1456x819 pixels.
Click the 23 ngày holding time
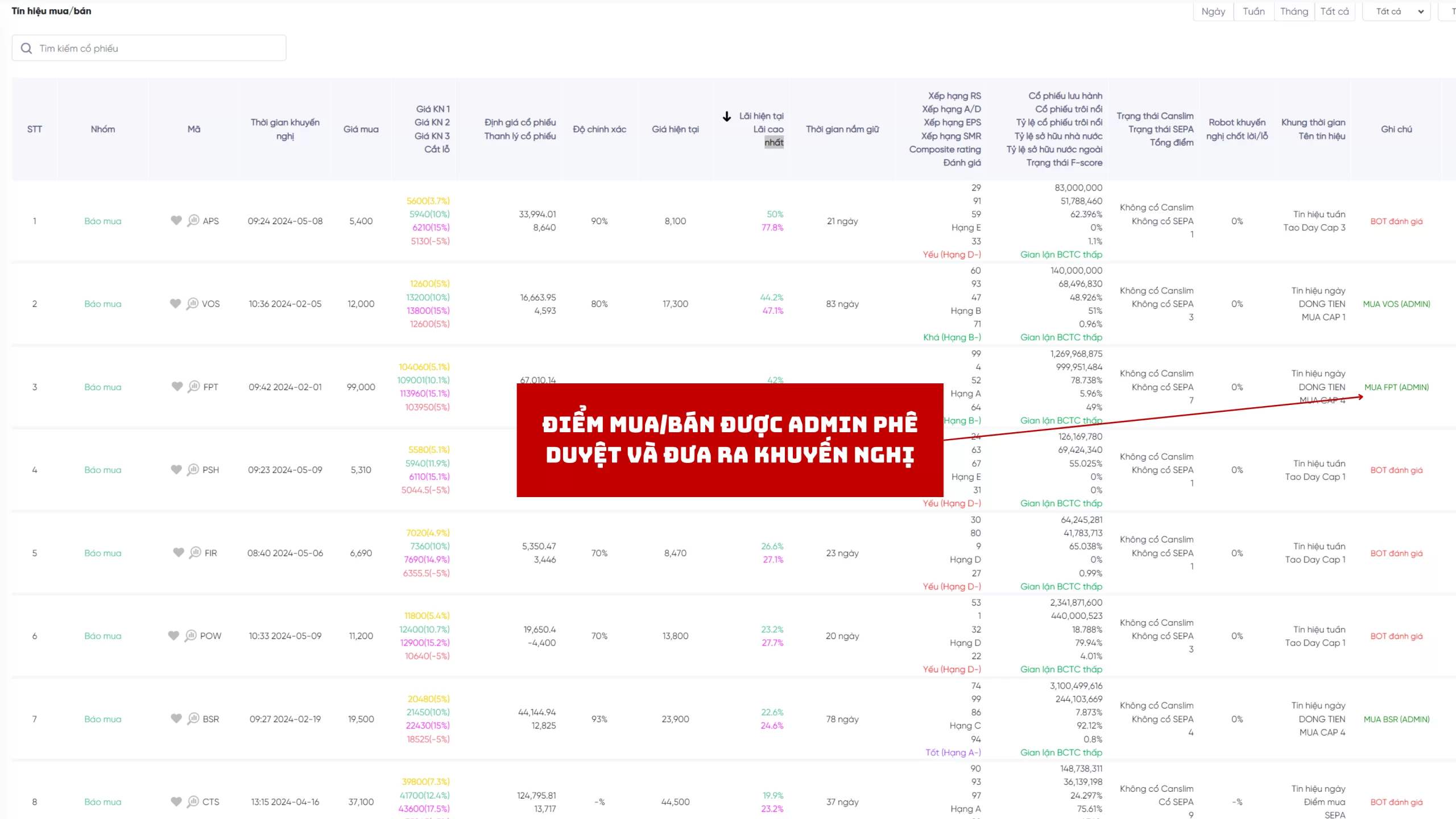pyautogui.click(x=842, y=553)
